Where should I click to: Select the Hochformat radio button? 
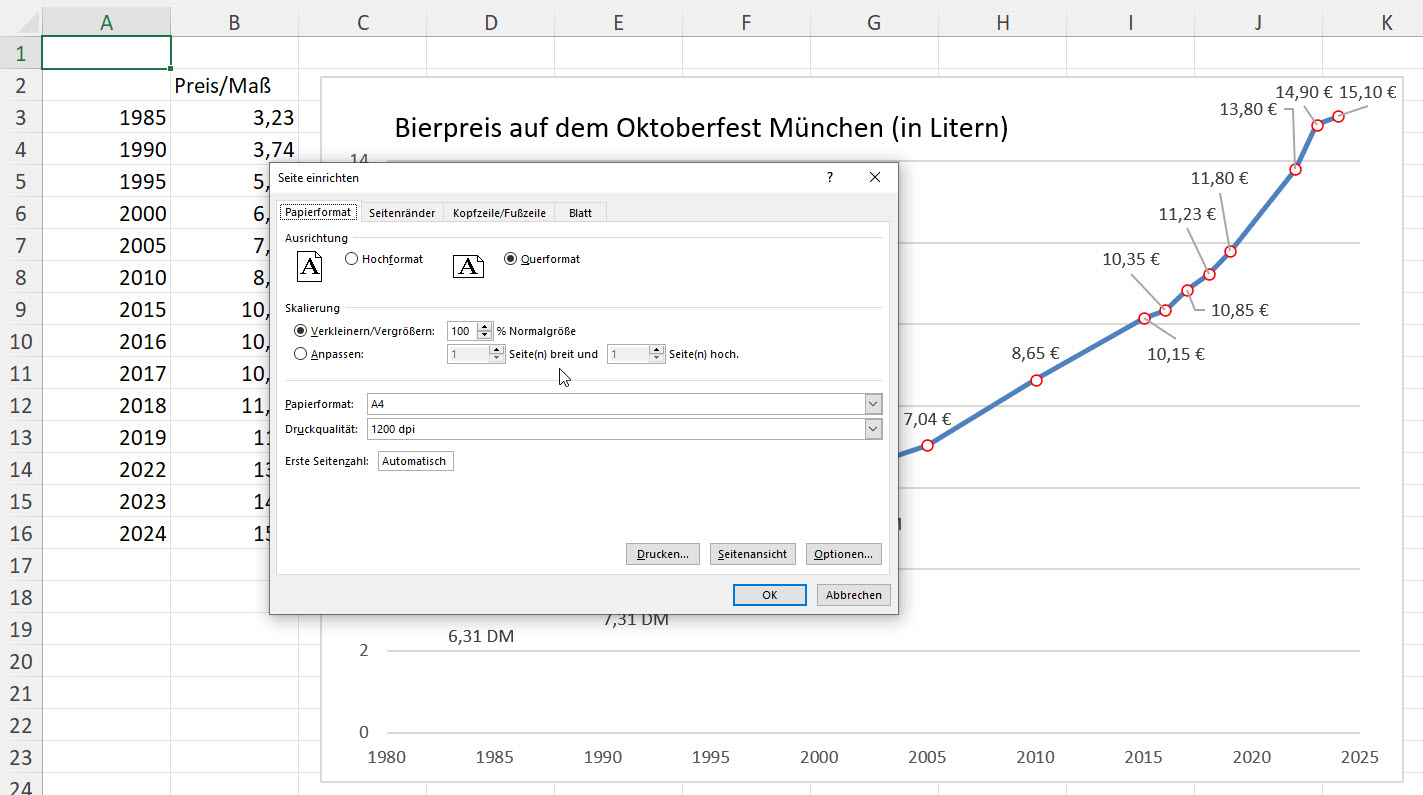[x=352, y=259]
